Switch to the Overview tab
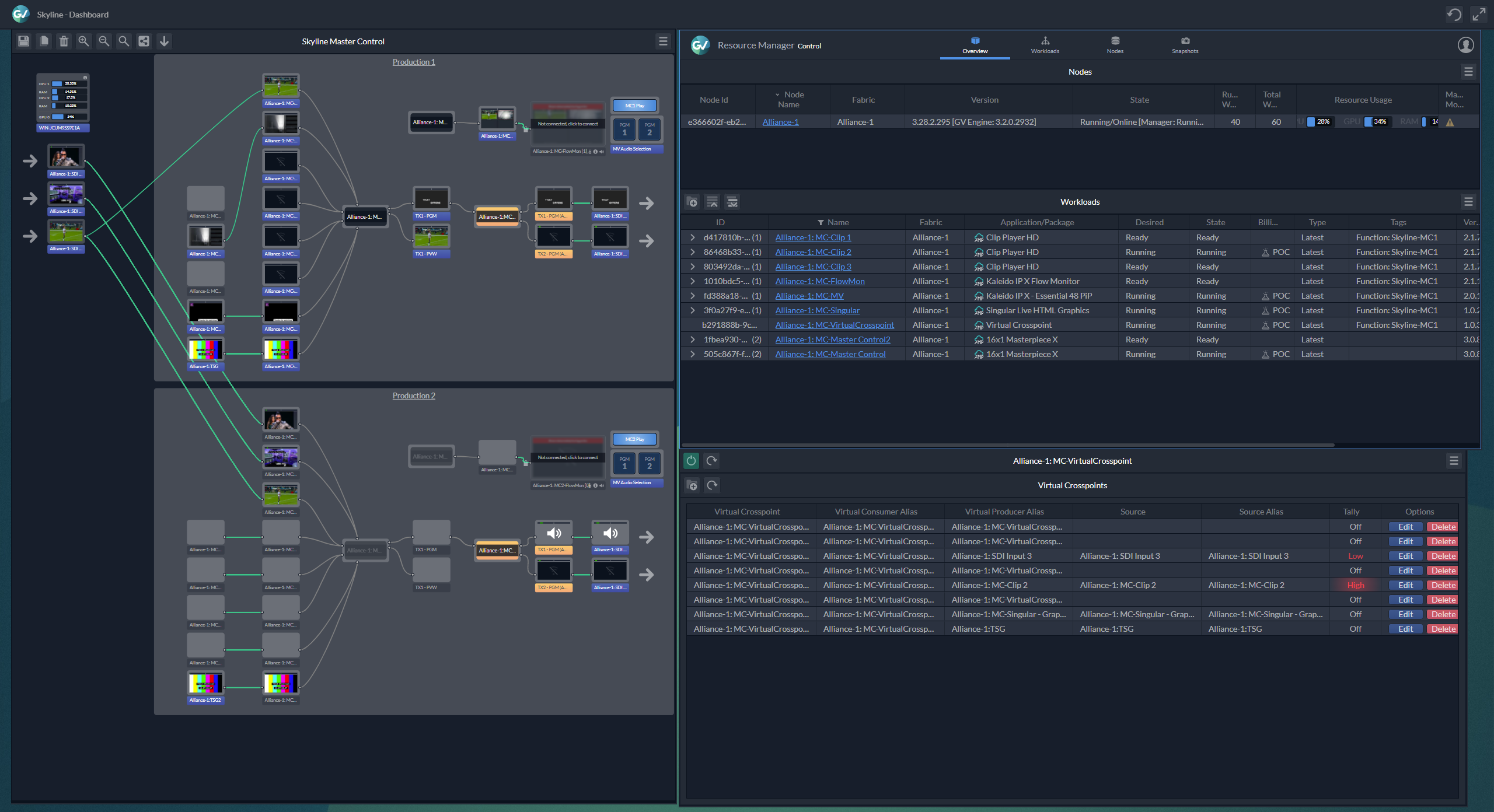The image size is (1494, 812). pos(975,45)
